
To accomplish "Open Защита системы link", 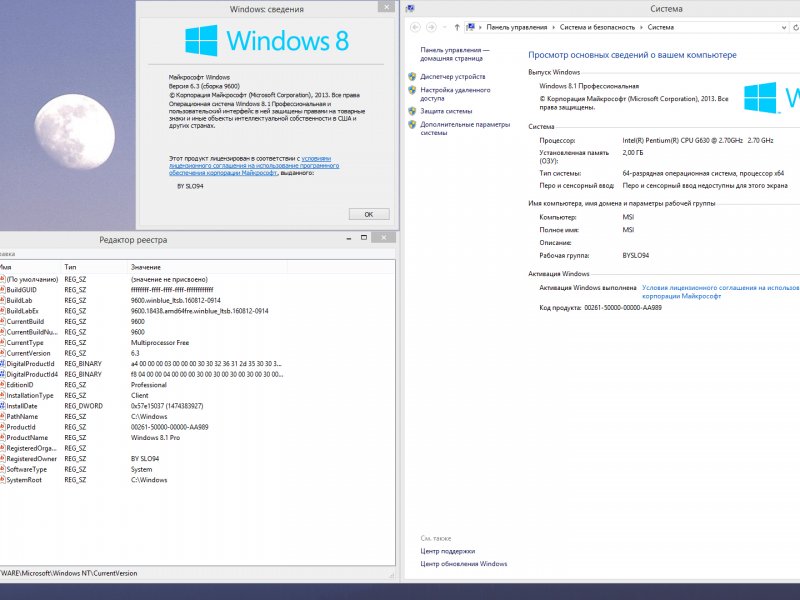I will coord(446,111).
